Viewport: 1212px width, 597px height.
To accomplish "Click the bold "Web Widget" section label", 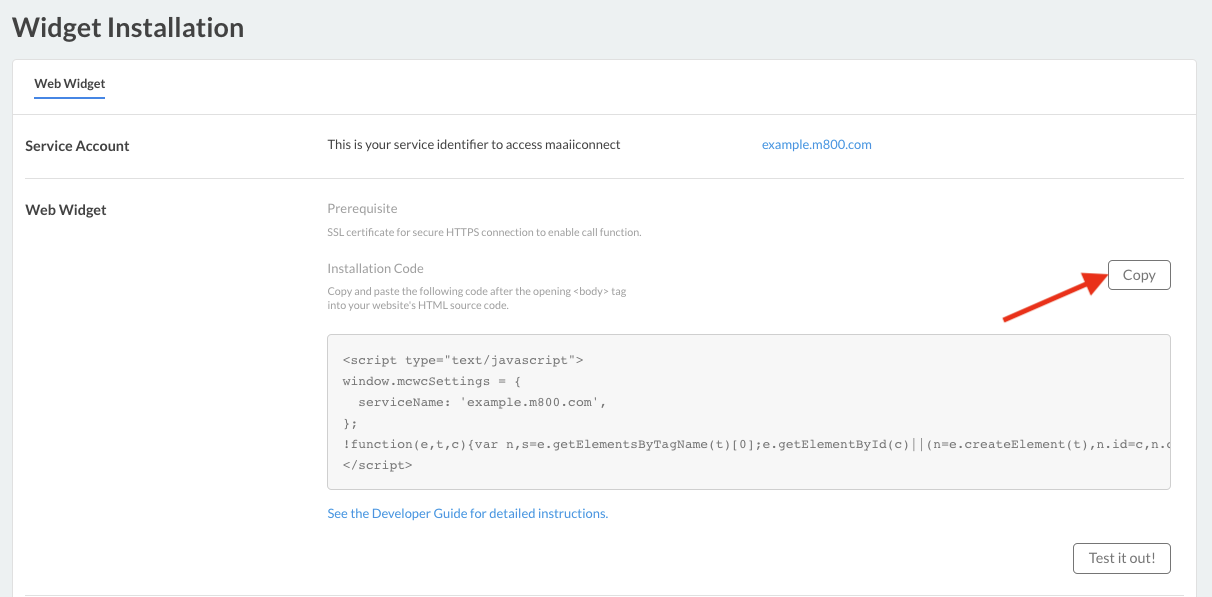I will click(66, 210).
